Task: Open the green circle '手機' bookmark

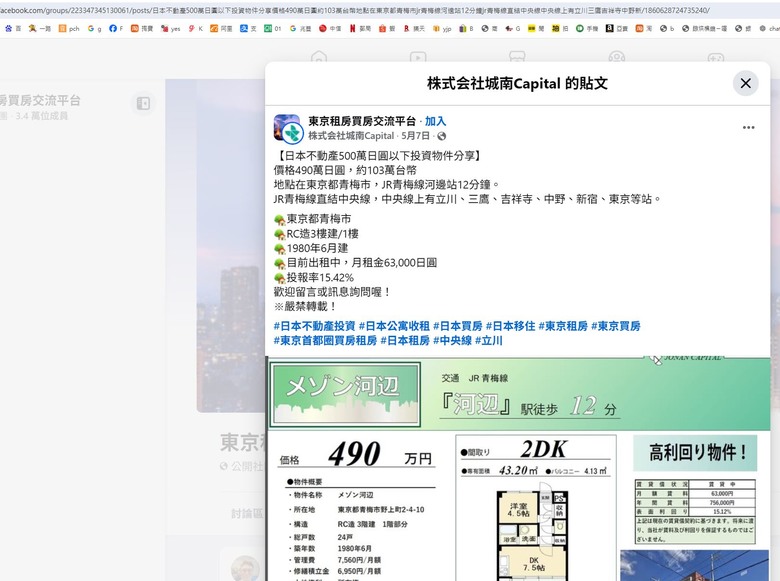Action: [x=587, y=29]
